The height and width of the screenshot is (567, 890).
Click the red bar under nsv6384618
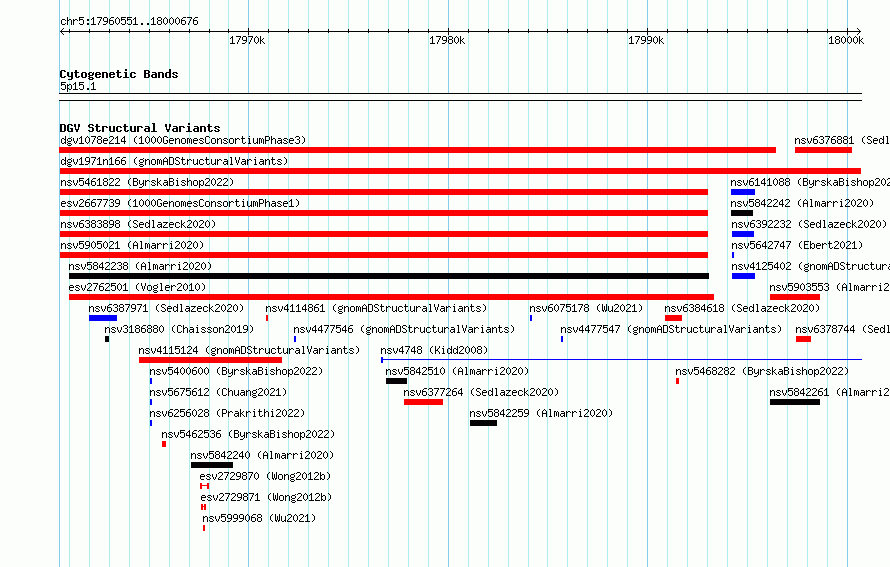click(673, 318)
